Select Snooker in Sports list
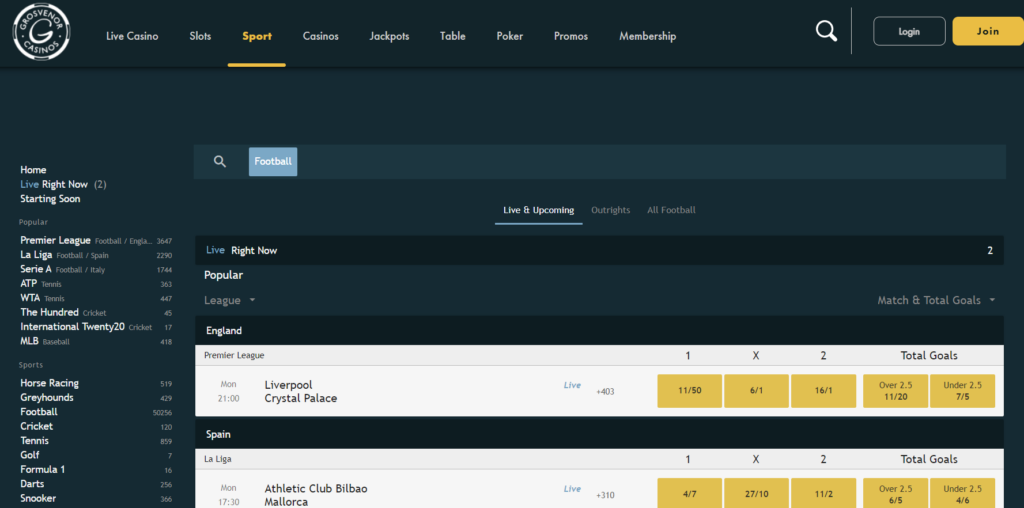The height and width of the screenshot is (508, 1024). pyautogui.click(x=96, y=498)
